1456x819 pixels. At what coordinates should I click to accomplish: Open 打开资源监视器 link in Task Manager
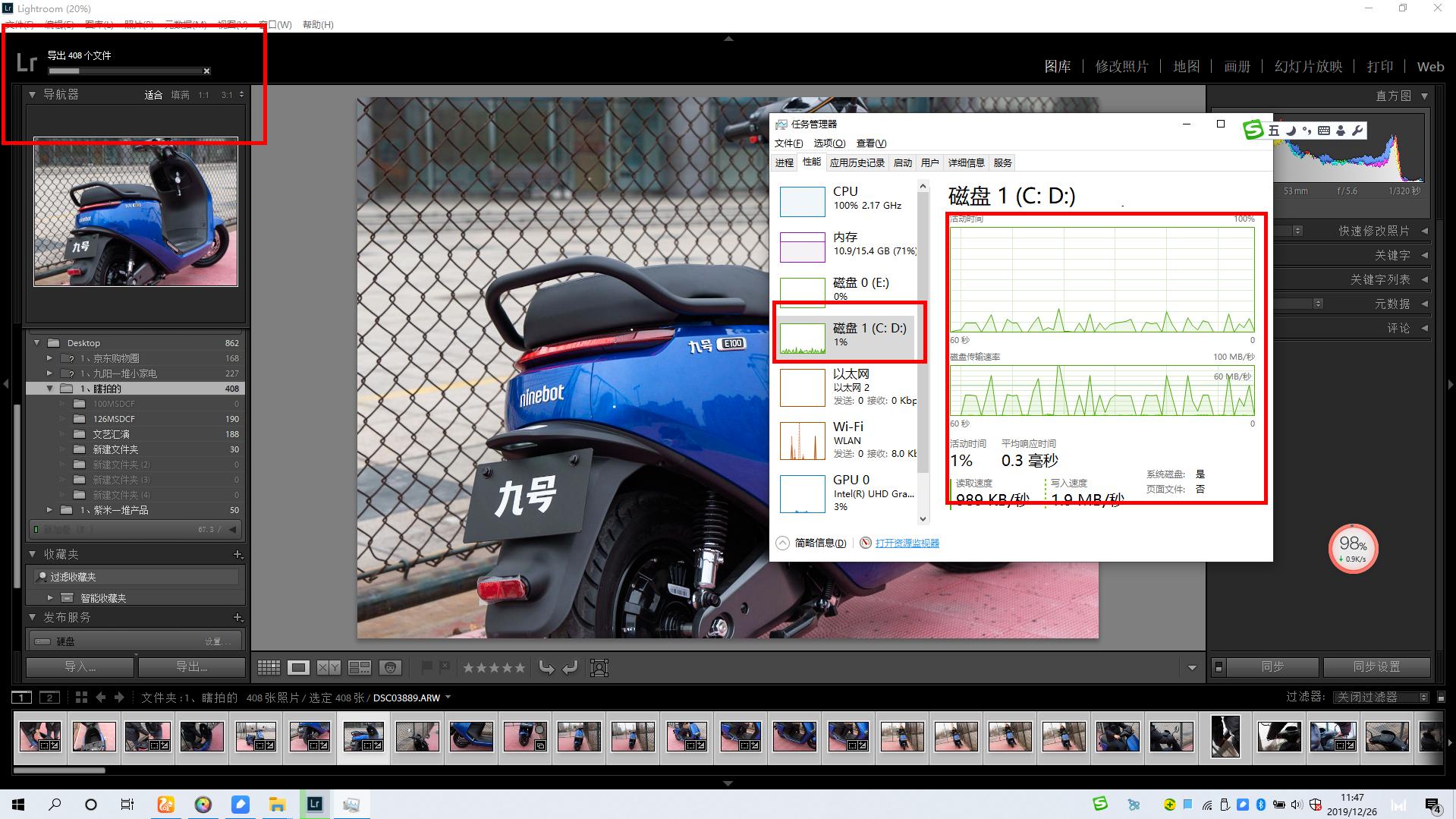click(x=905, y=543)
